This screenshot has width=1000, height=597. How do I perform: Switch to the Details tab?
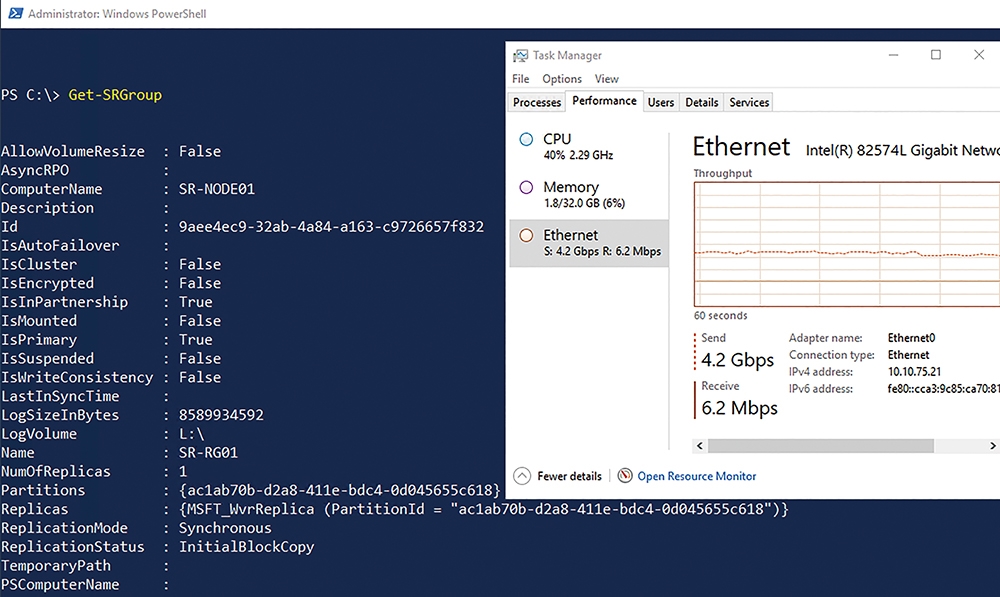702,102
